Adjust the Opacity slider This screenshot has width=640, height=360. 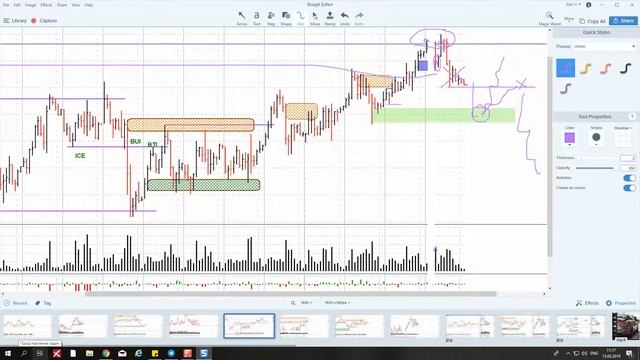pyautogui.click(x=595, y=168)
